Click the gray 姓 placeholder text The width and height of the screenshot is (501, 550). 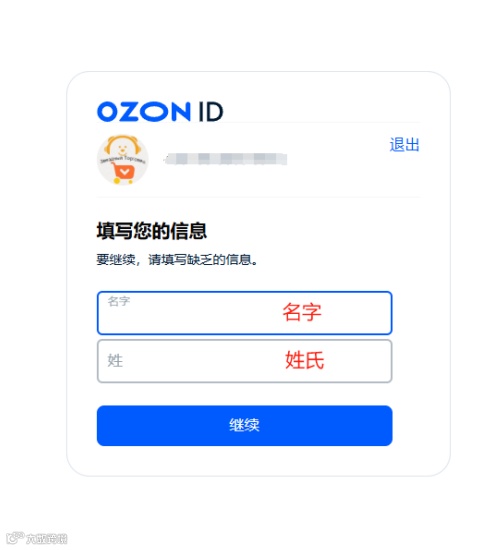click(x=115, y=361)
